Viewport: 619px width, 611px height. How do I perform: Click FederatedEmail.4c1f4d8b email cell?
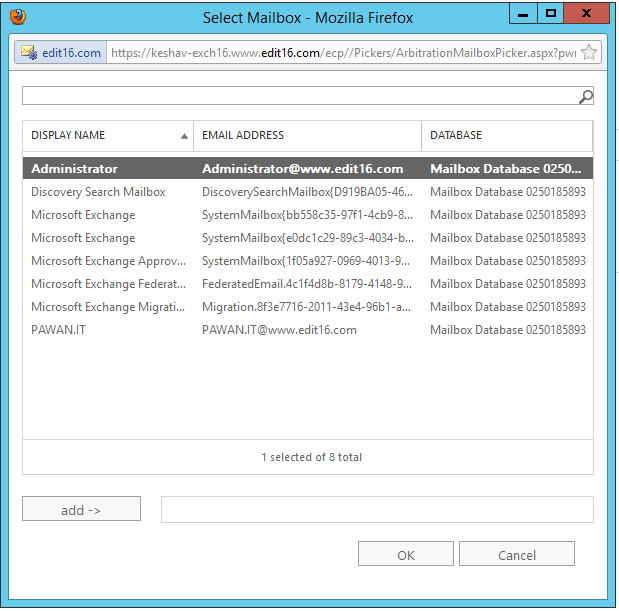coord(307,284)
